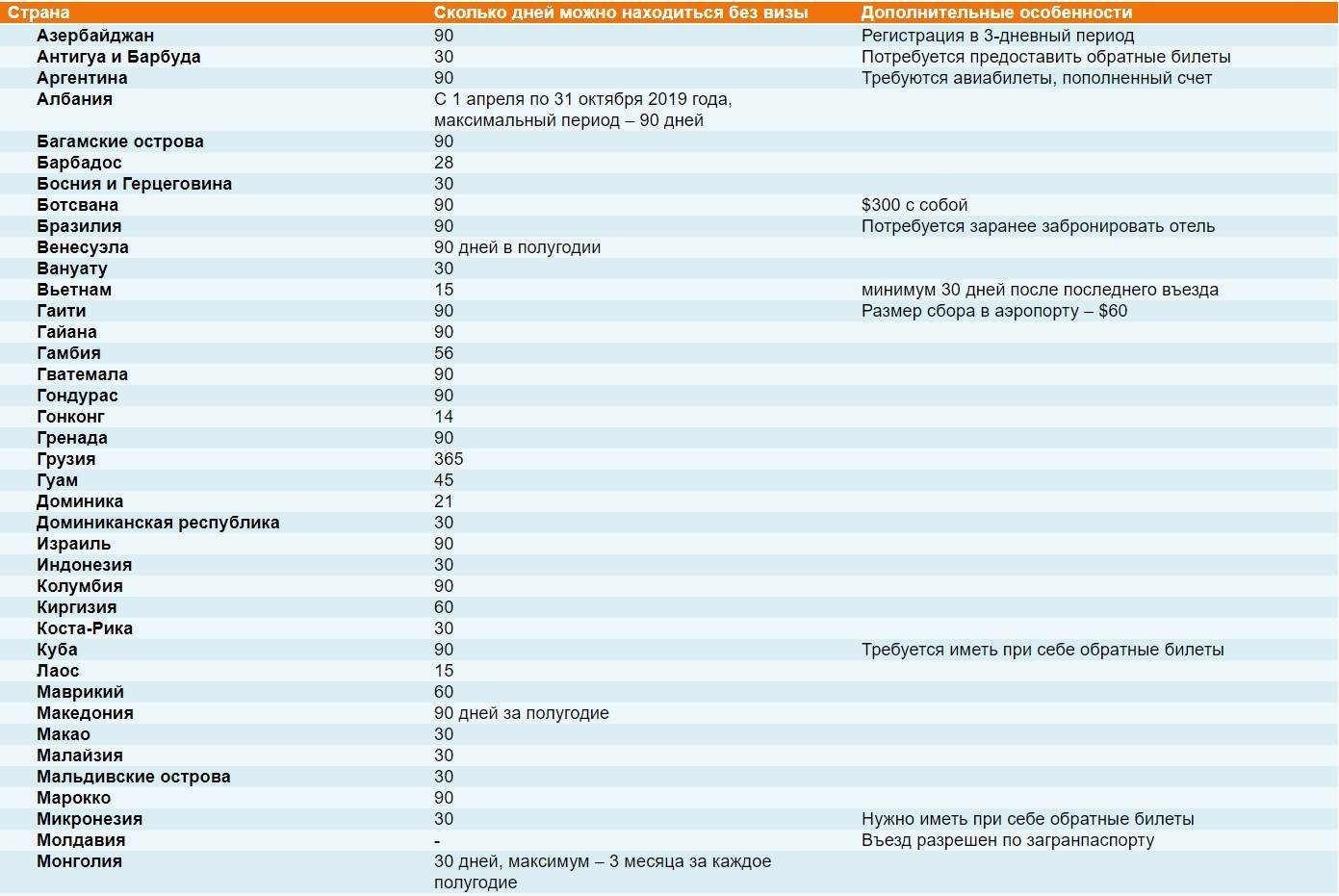The height and width of the screenshot is (896, 1339).
Task: Click the 'Гватемала' country cell
Action: click(82, 374)
